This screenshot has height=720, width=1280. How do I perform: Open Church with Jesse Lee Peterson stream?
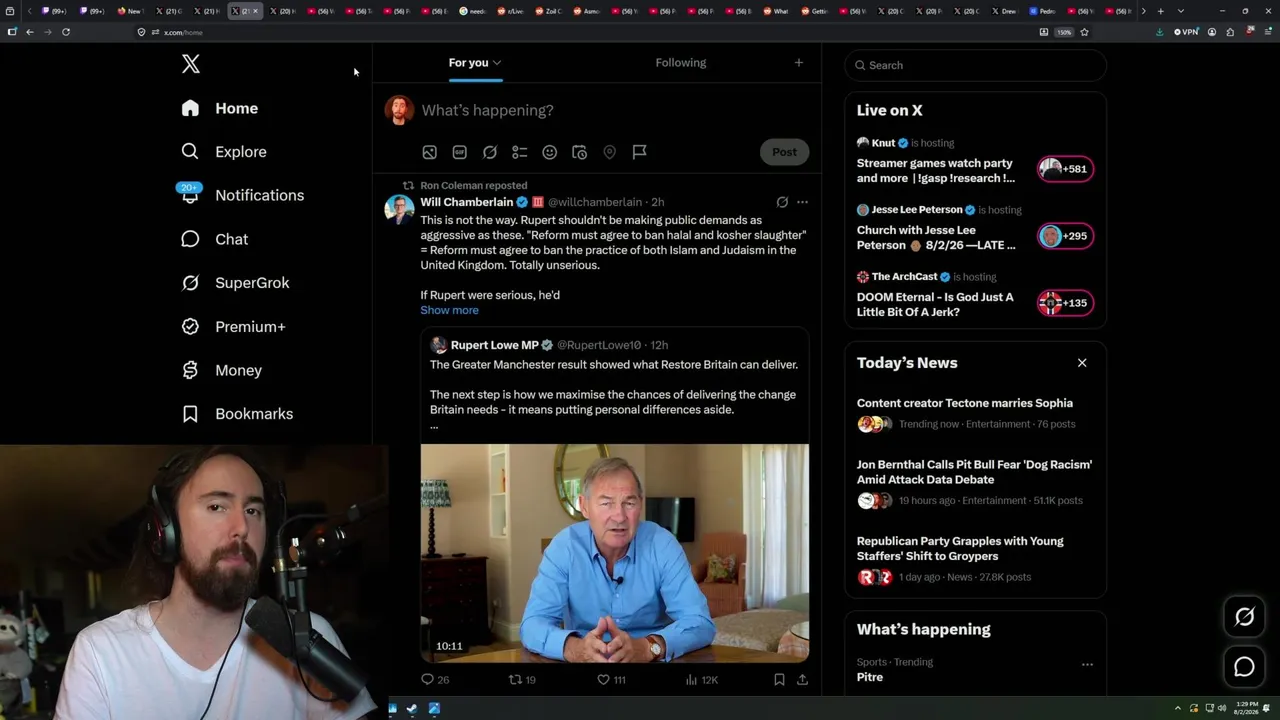click(x=975, y=230)
